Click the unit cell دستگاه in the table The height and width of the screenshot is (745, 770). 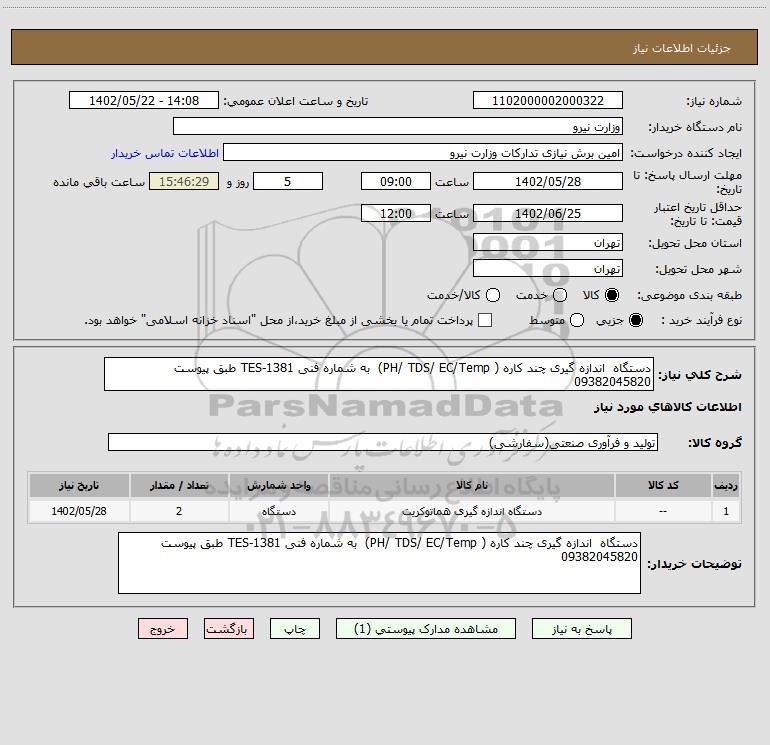click(x=278, y=511)
